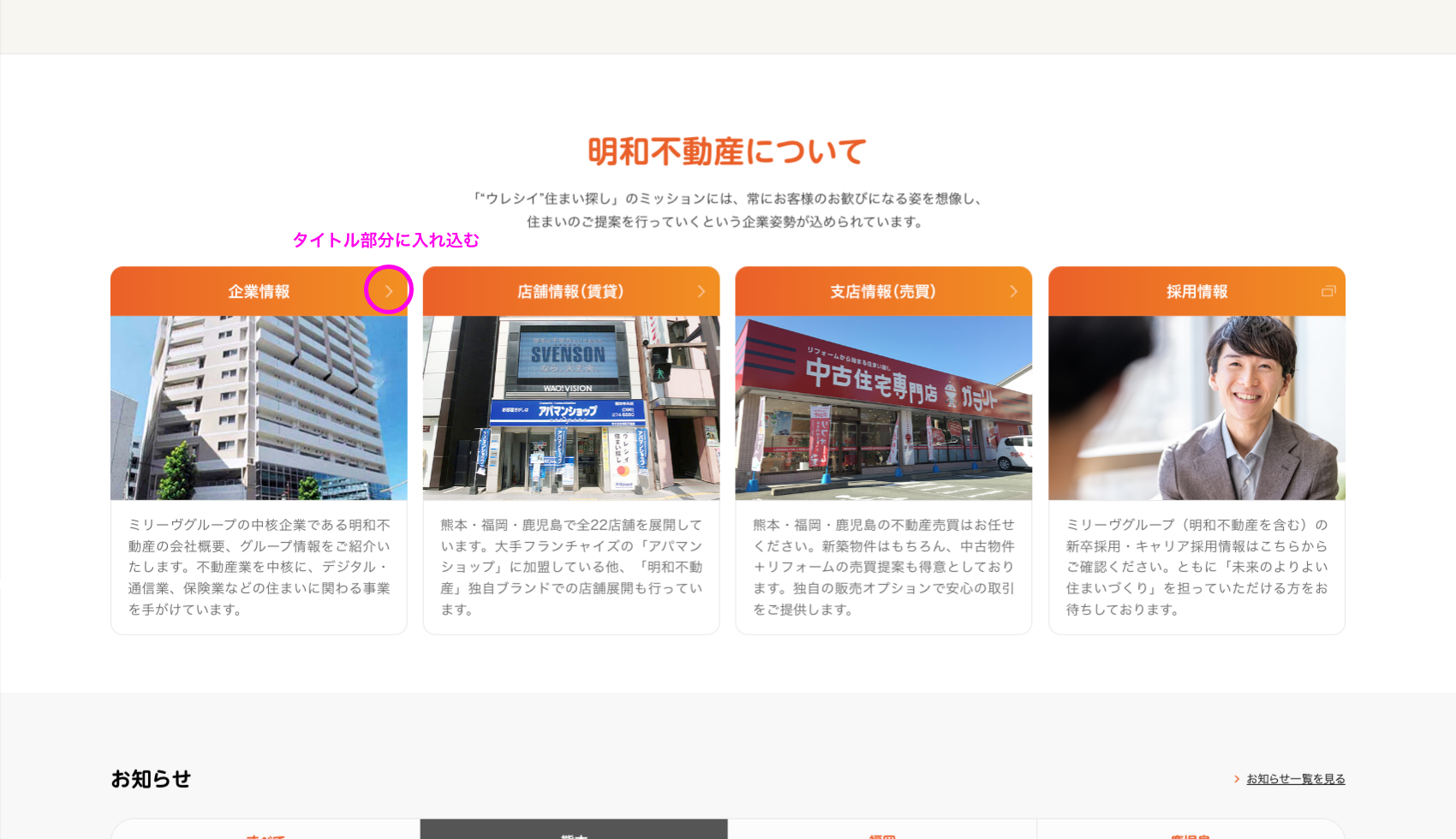1456x839 pixels.
Task: Click the chevron arrow in 支店情報(売買) header
Action: pos(1014,291)
